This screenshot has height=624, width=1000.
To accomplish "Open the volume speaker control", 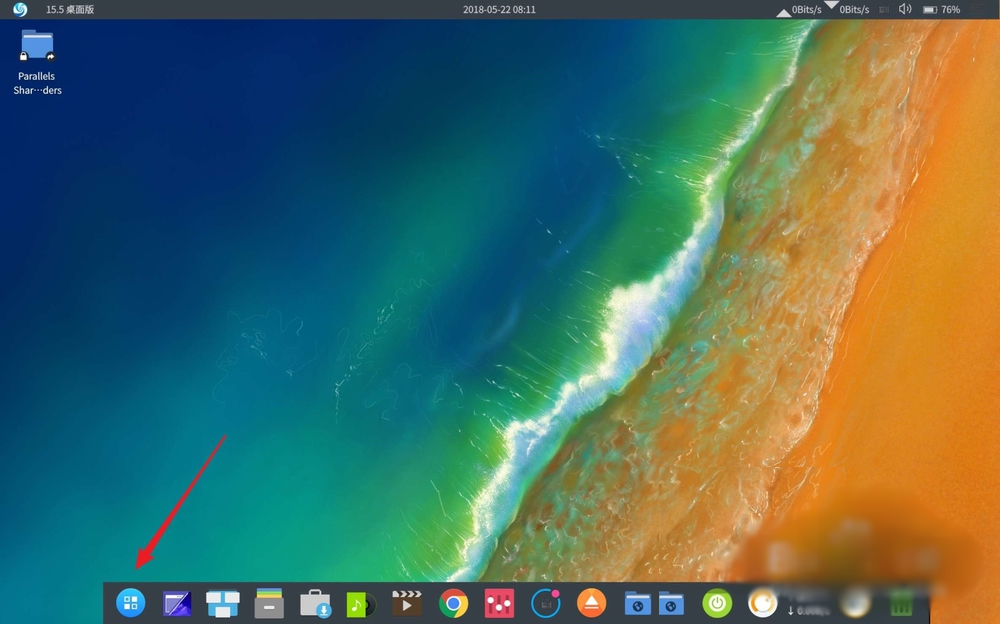I will coord(905,10).
